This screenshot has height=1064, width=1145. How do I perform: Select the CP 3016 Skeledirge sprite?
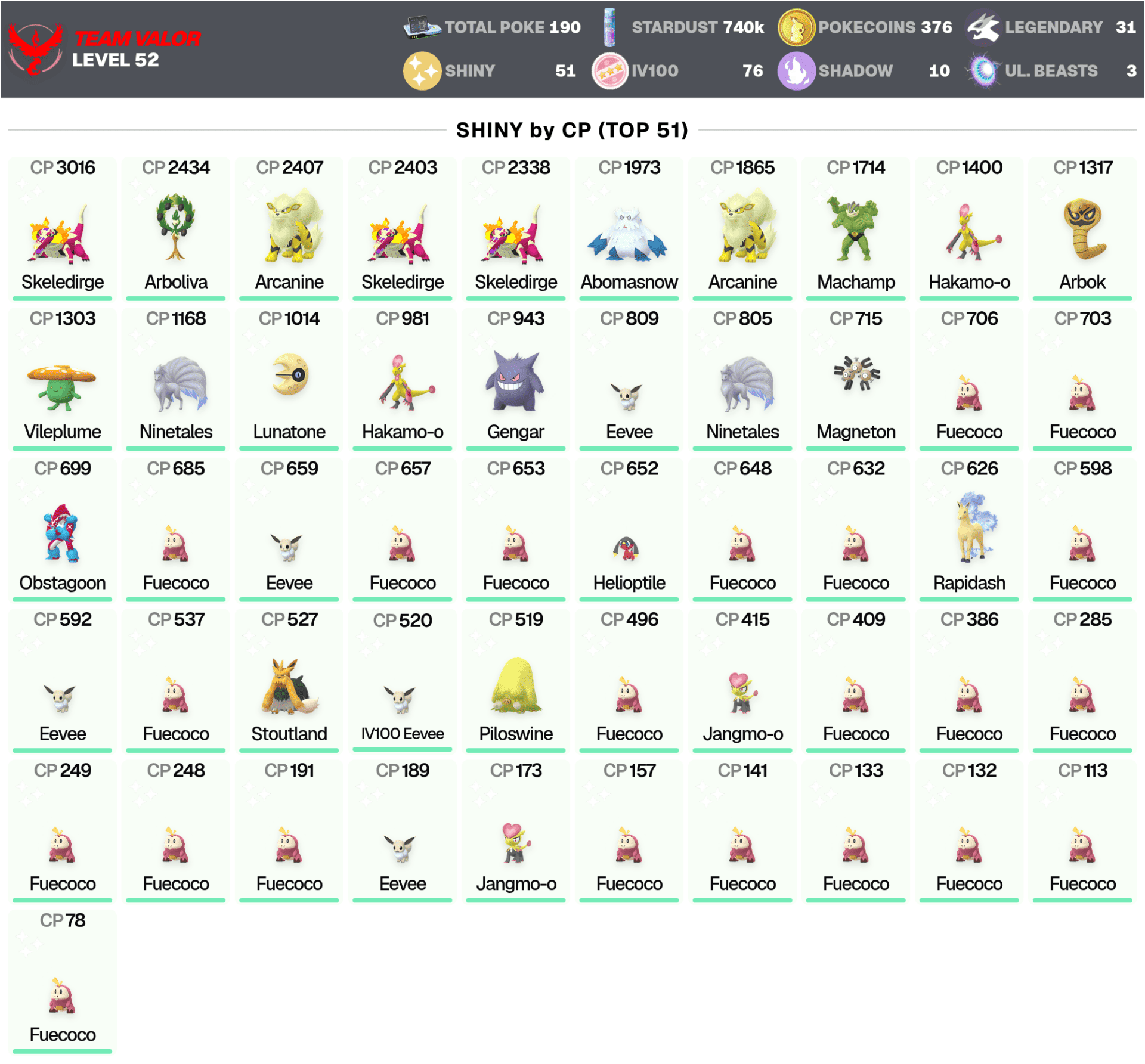tap(58, 234)
